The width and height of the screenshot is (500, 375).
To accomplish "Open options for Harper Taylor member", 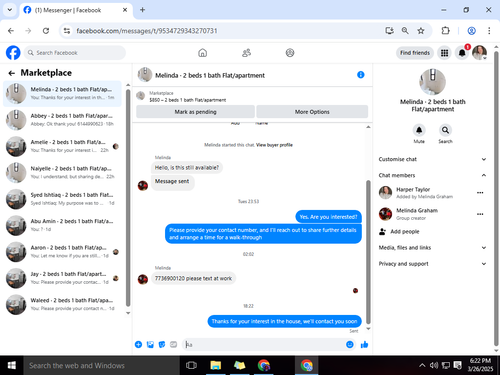I will (x=480, y=193).
